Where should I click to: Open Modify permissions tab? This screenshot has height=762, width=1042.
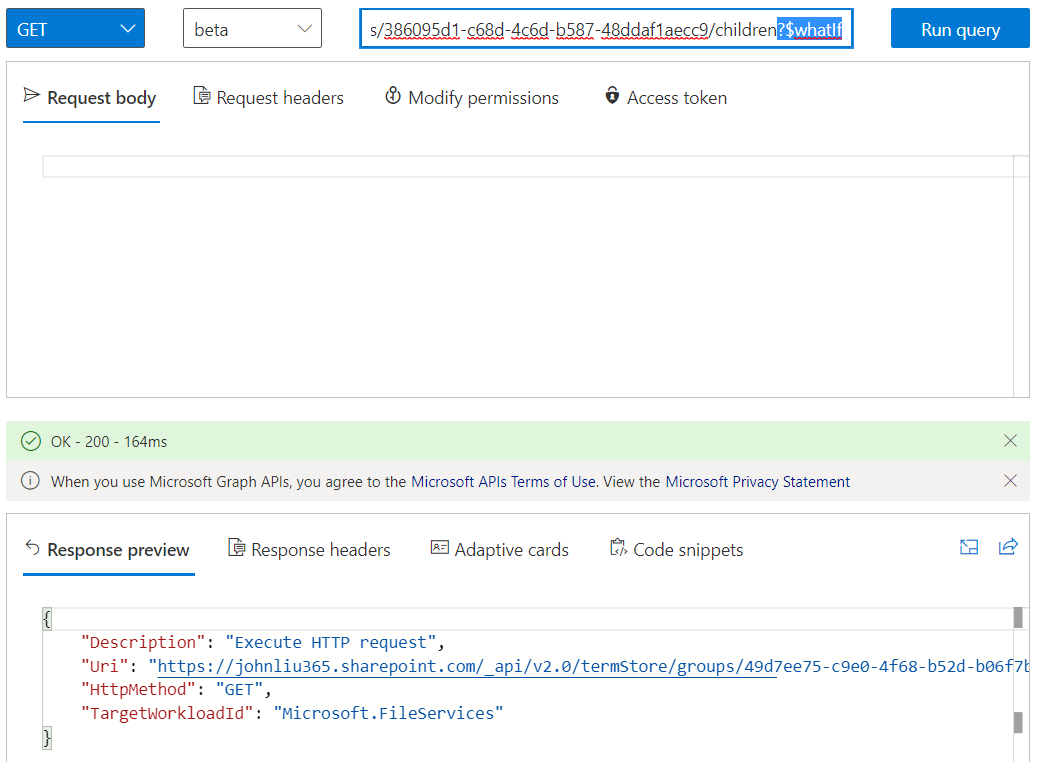(x=472, y=98)
